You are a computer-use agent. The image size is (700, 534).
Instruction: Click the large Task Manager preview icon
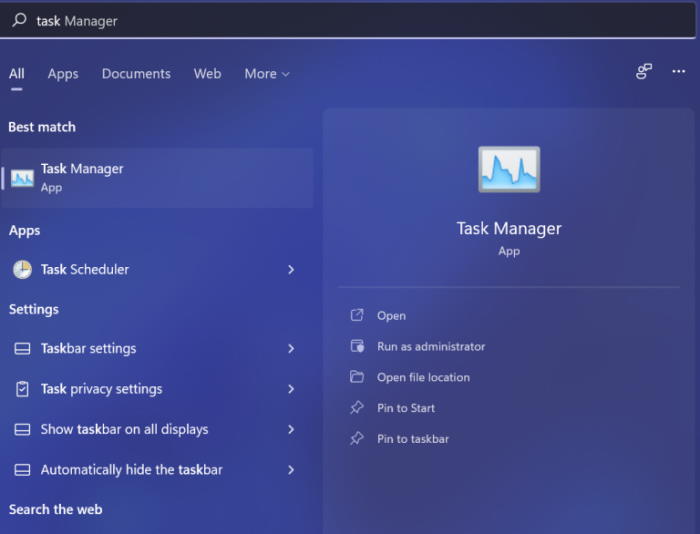point(509,169)
